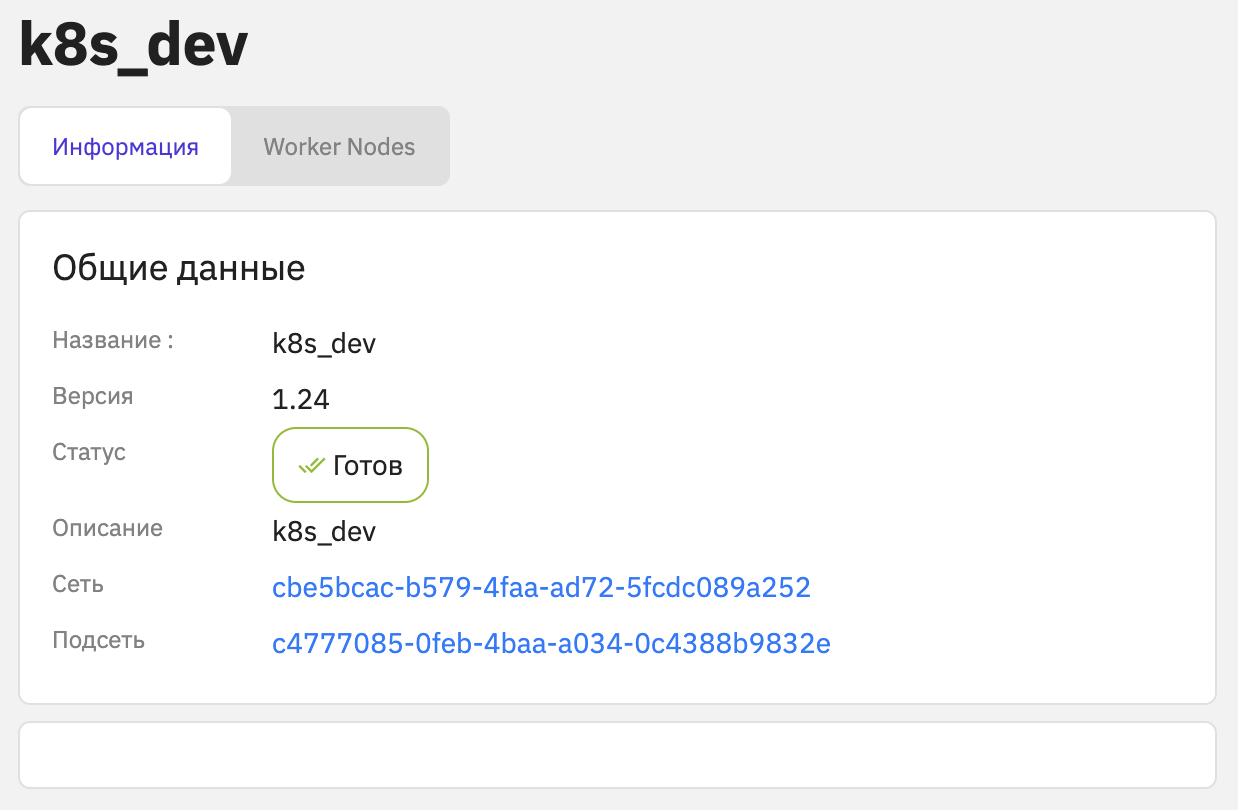Click the green double-checkmark status icon
The height and width of the screenshot is (810, 1238).
click(x=312, y=465)
